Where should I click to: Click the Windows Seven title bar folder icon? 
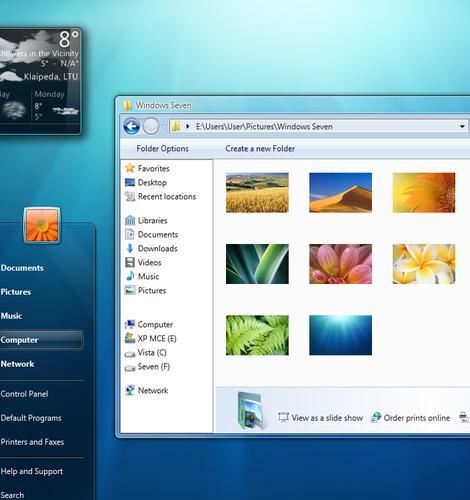[127, 105]
